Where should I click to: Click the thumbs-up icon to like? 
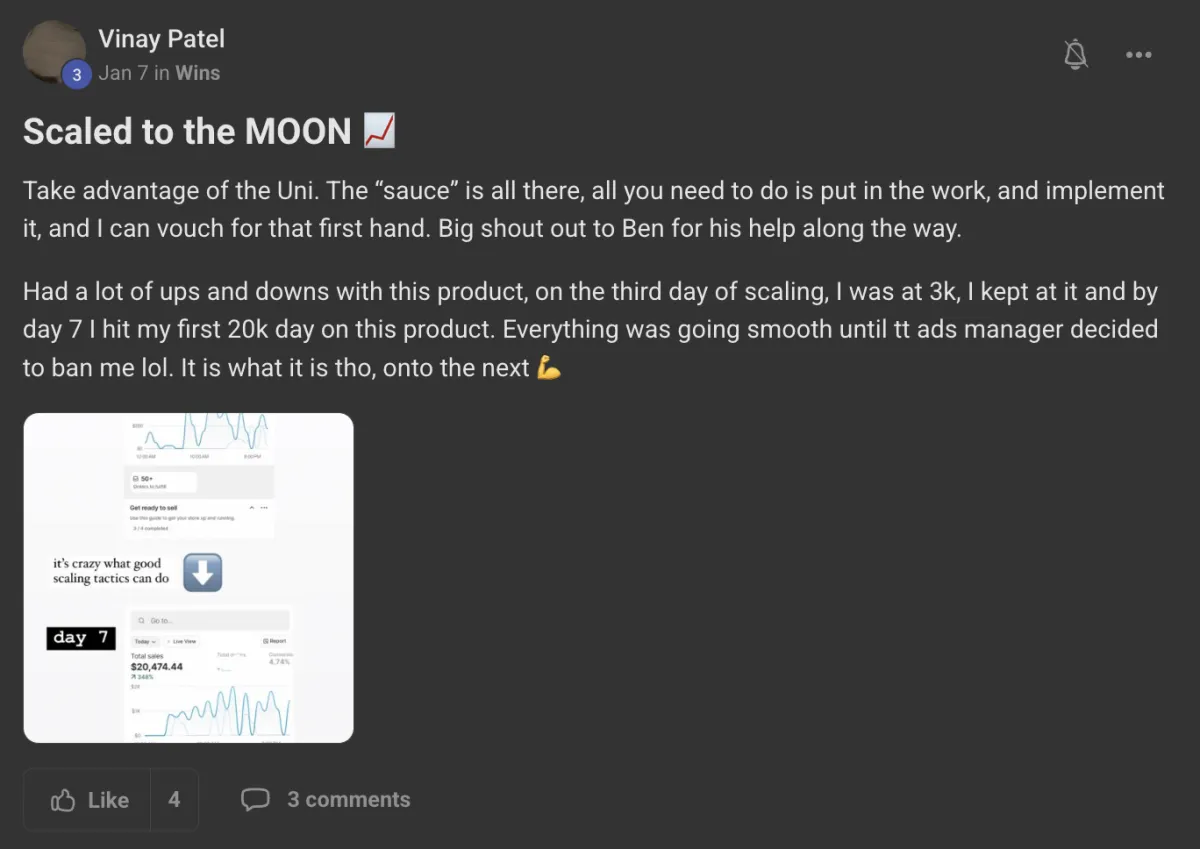(63, 800)
